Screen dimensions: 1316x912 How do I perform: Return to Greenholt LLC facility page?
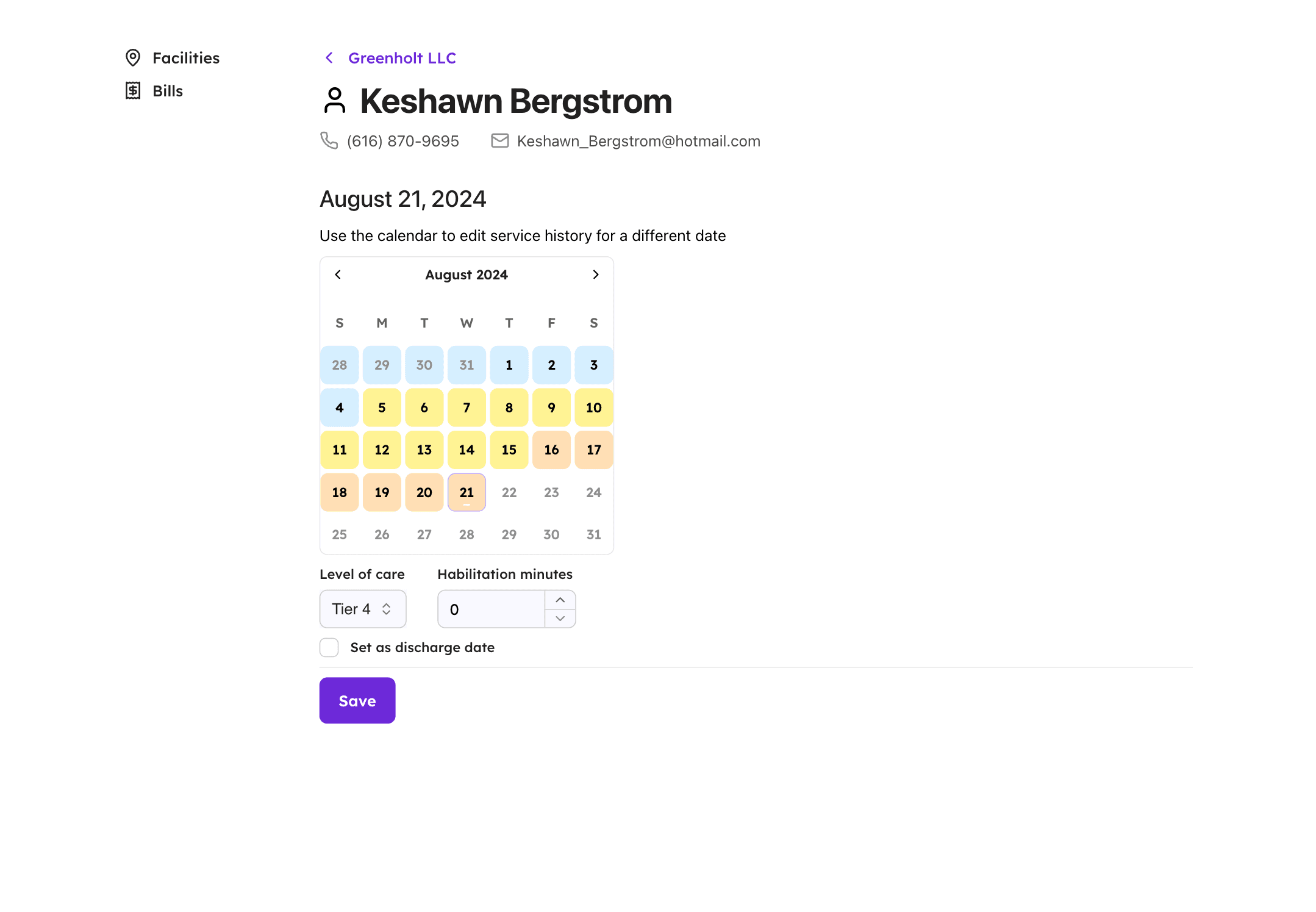[402, 58]
